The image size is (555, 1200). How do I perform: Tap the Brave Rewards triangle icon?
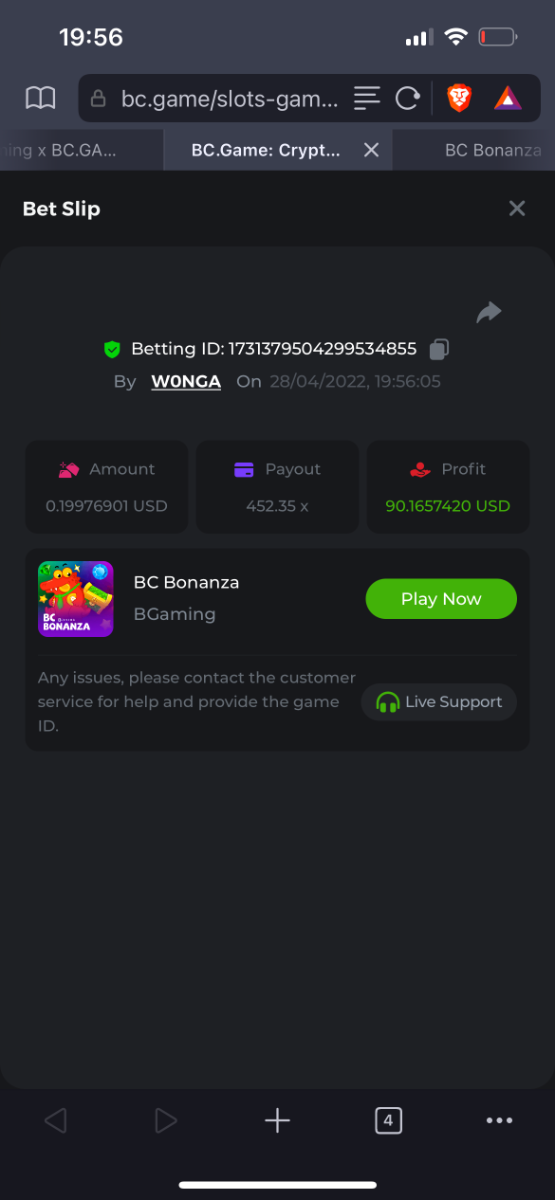(x=507, y=98)
